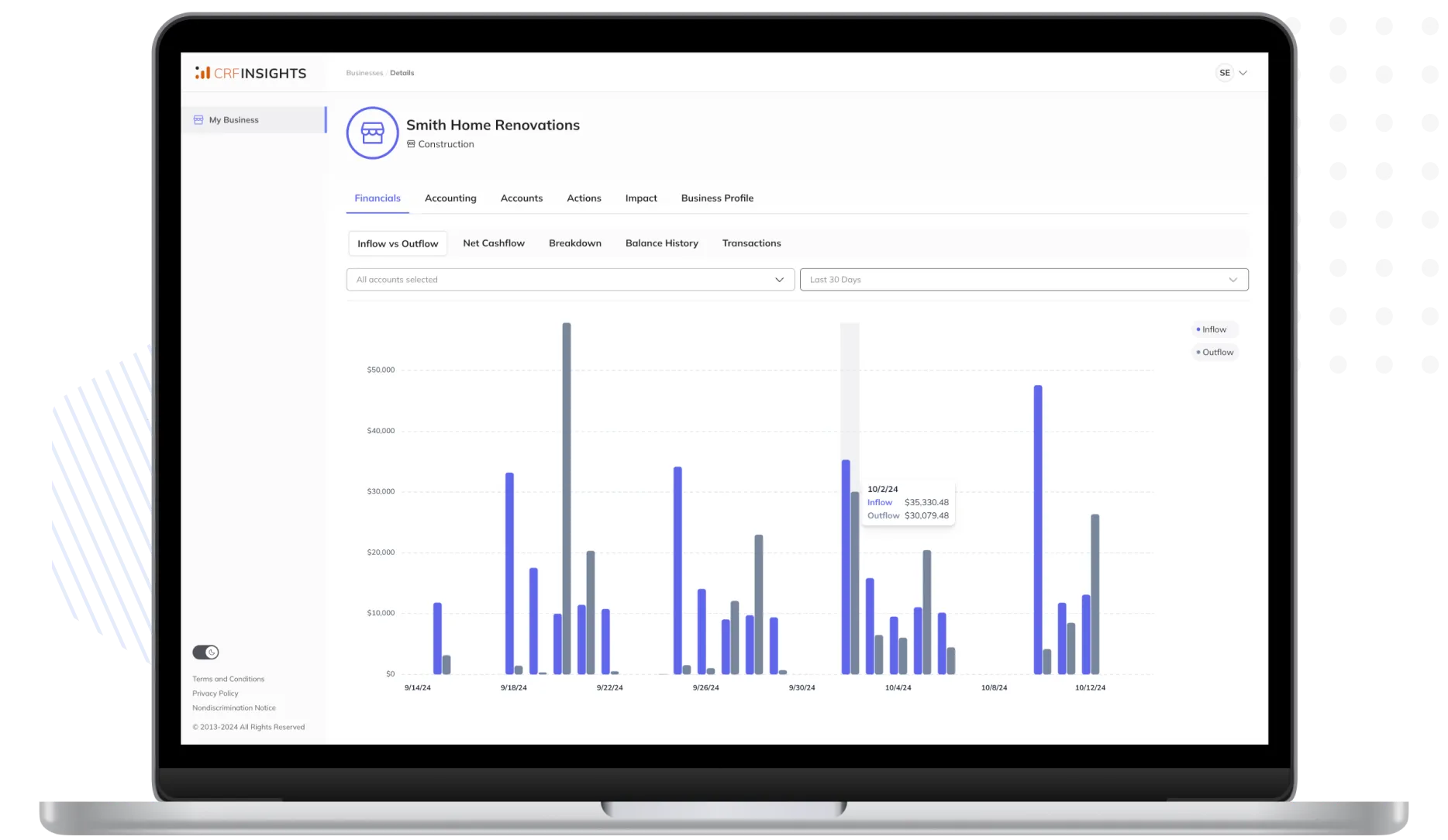This screenshot has width=1448, height=840.
Task: Switch to the Transactions view
Action: click(x=750, y=243)
